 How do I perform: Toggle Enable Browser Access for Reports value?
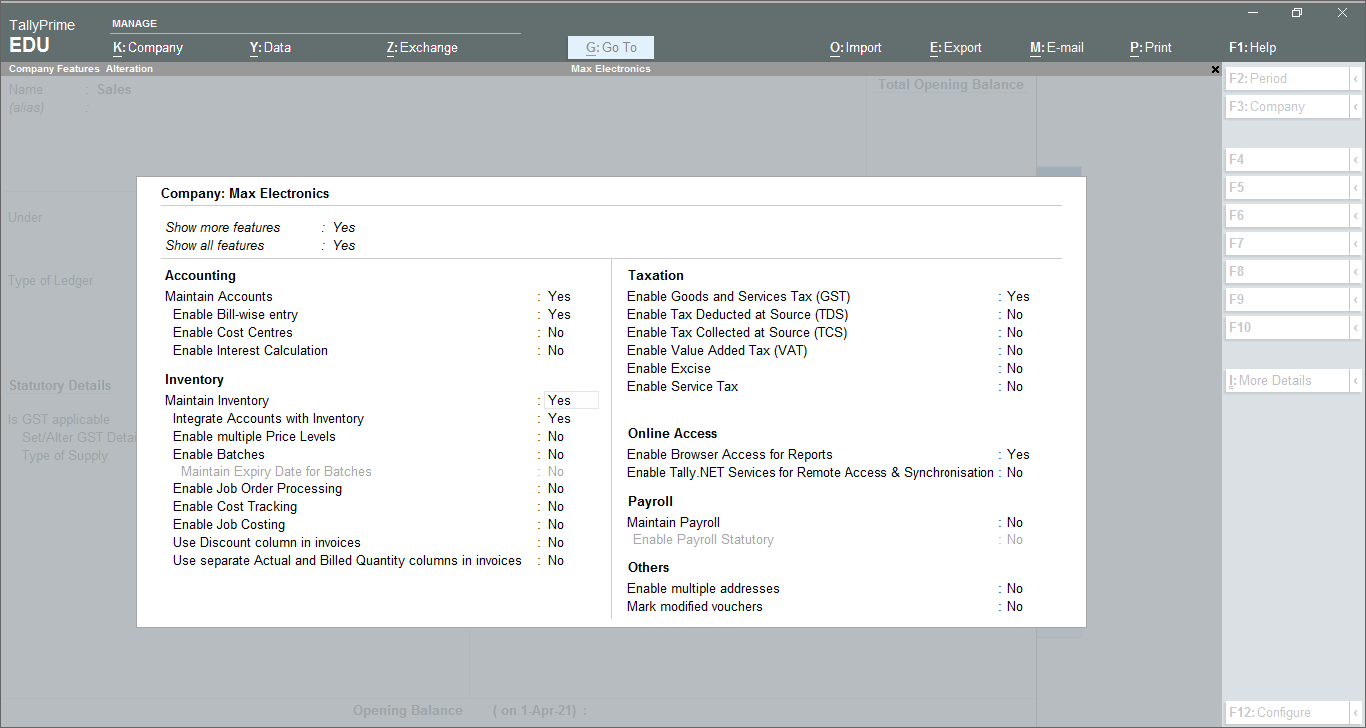pos(1018,455)
